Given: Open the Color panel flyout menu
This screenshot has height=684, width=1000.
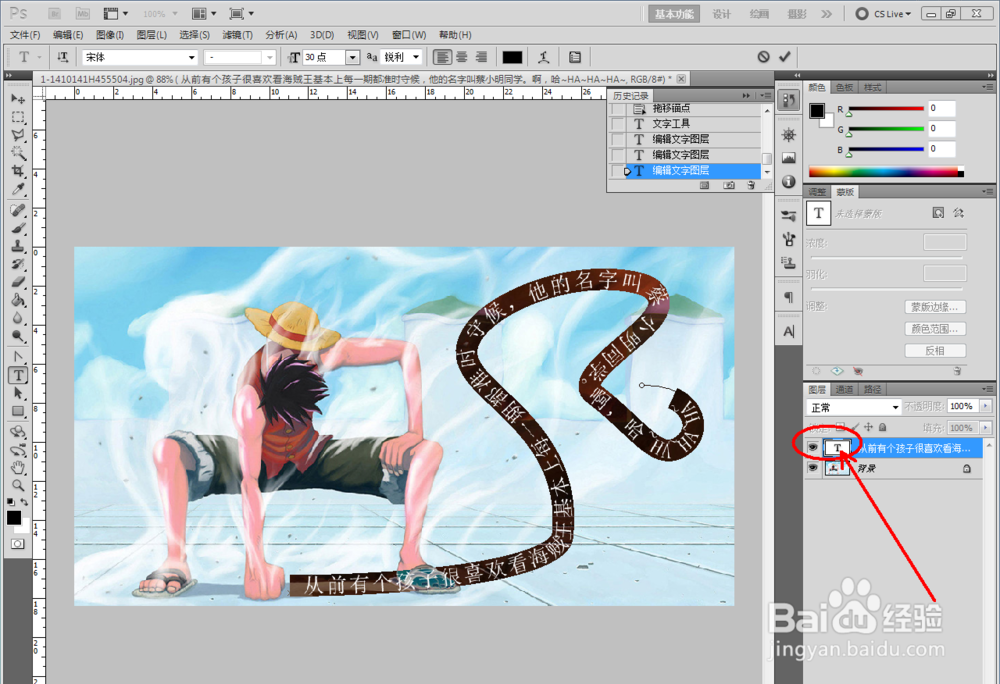Looking at the screenshot, I should 988,87.
